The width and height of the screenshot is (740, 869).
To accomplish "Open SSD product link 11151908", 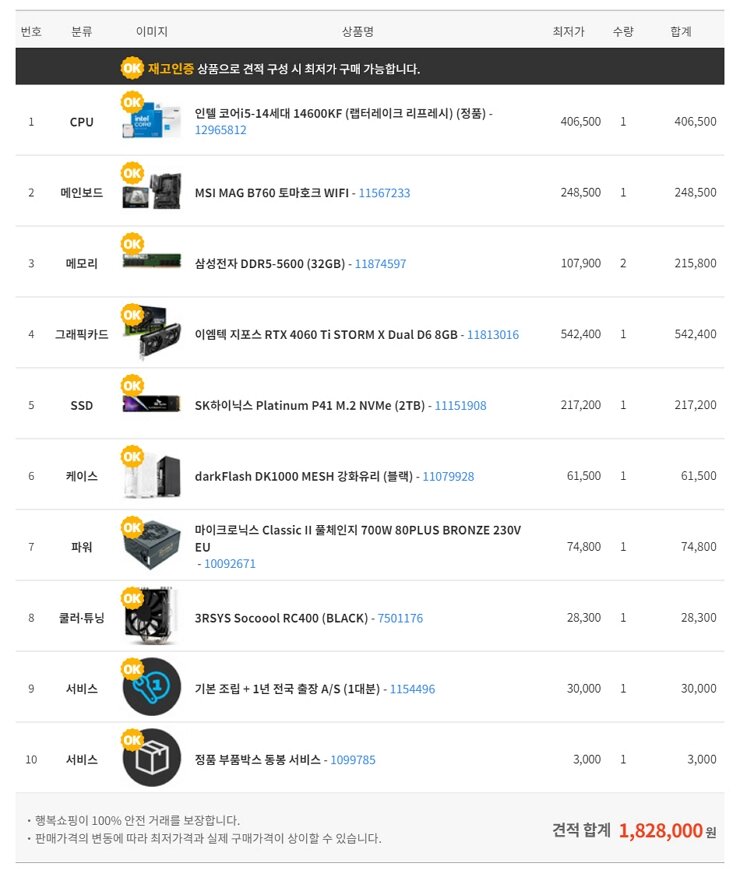I will point(460,406).
